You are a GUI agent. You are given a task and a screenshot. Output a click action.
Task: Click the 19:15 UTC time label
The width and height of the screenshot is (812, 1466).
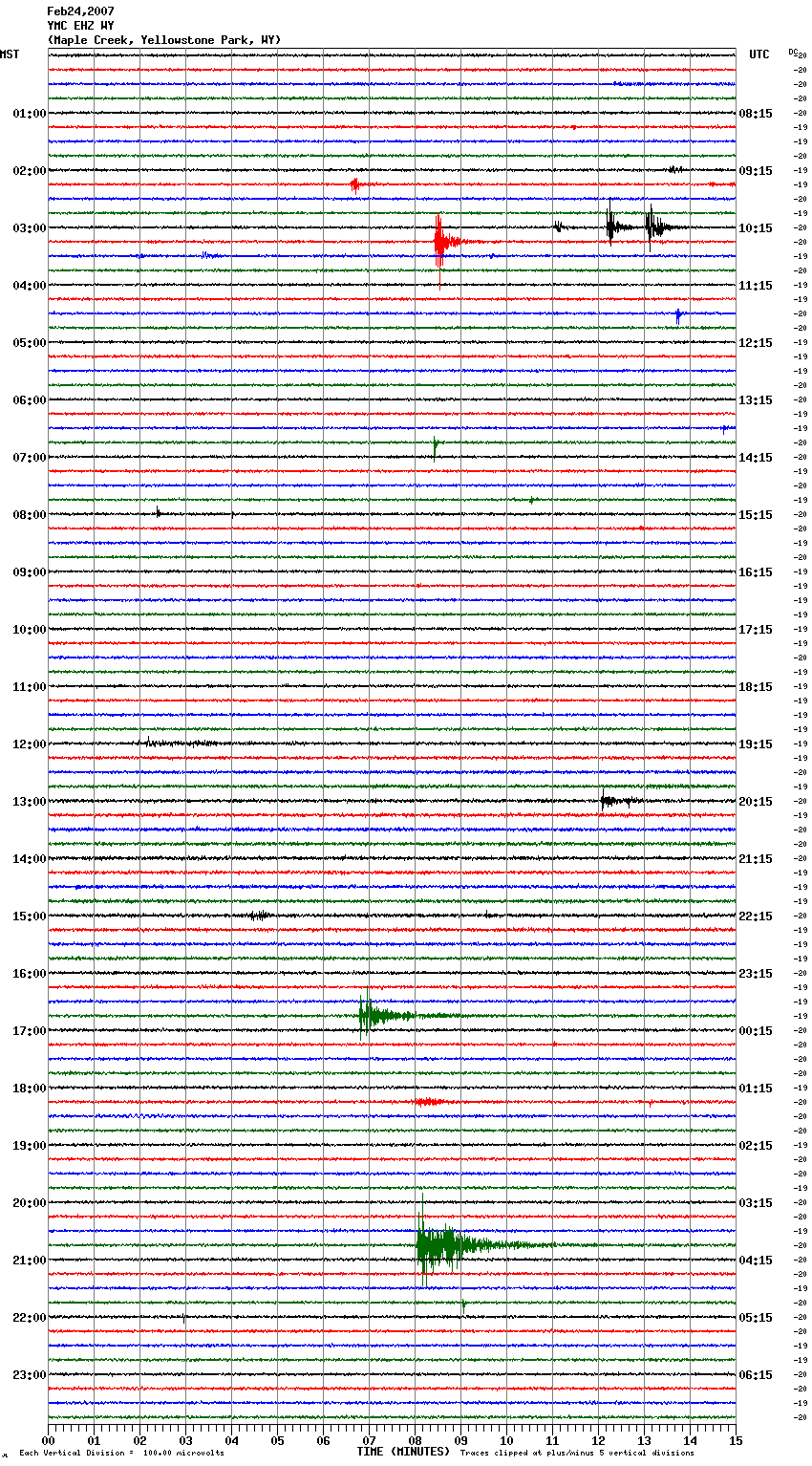[x=756, y=744]
